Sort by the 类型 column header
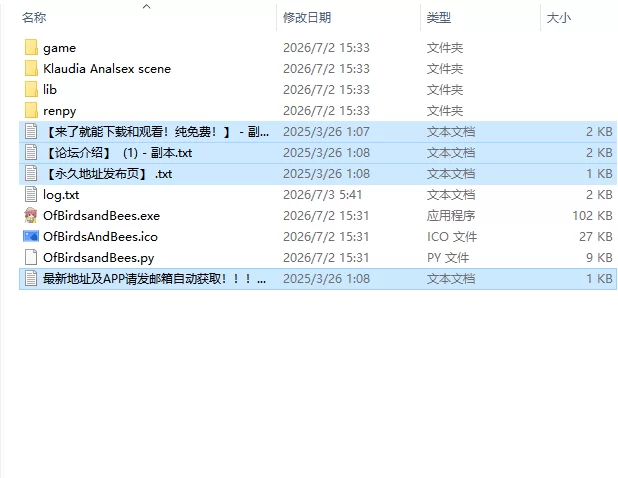The height and width of the screenshot is (478, 618). (438, 17)
